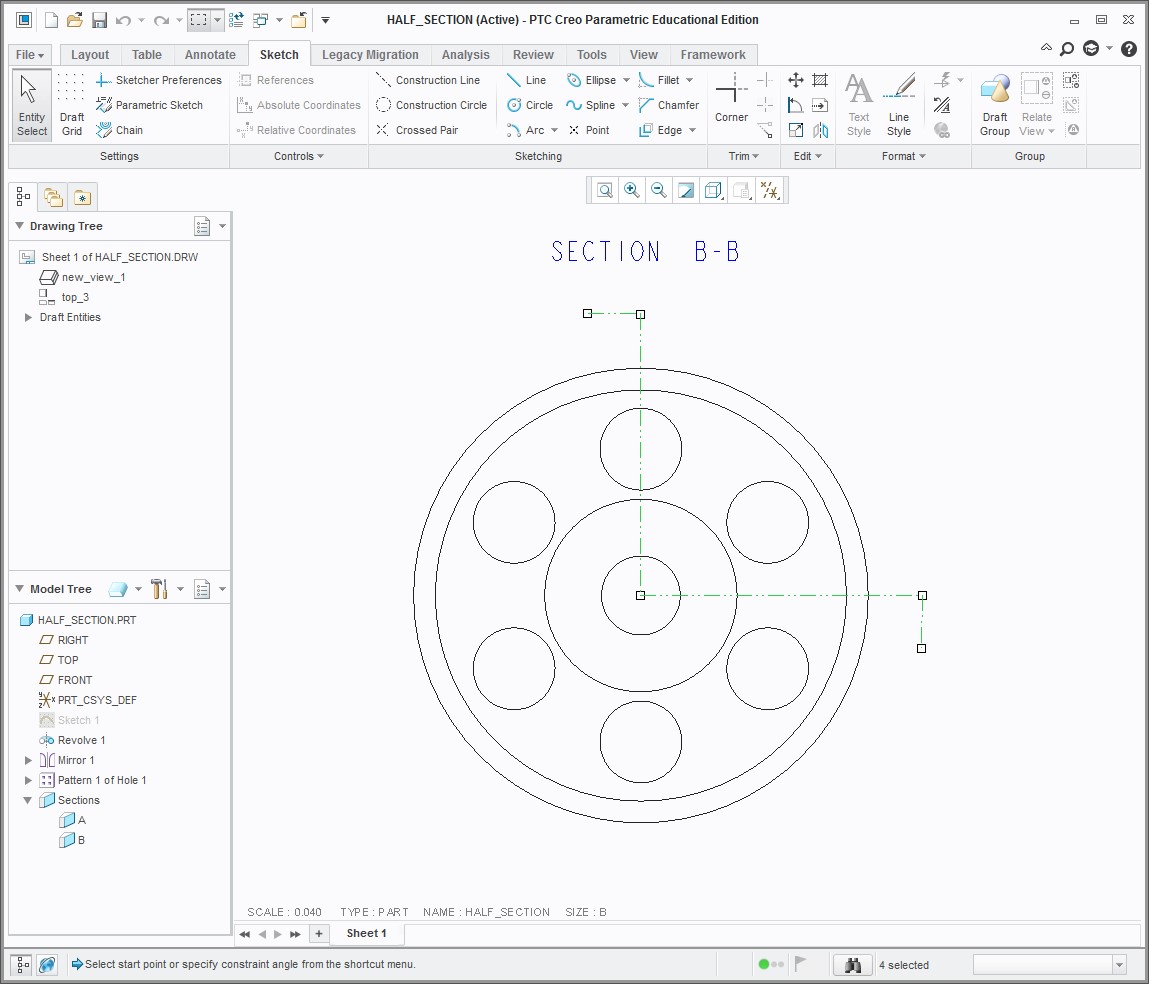Select Revolve 1 feature
Viewport: 1149px width, 984px height.
(73, 740)
